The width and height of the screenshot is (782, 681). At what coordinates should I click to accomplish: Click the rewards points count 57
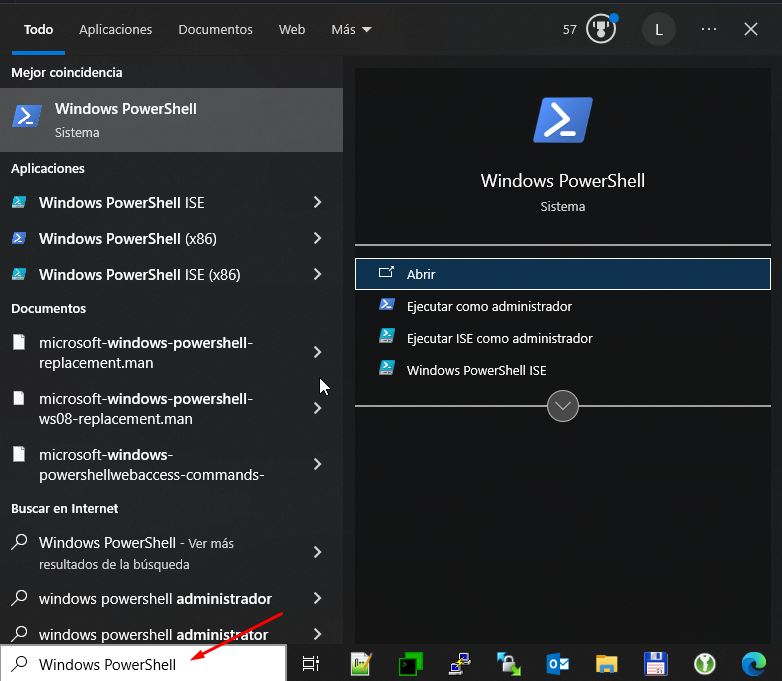point(570,30)
